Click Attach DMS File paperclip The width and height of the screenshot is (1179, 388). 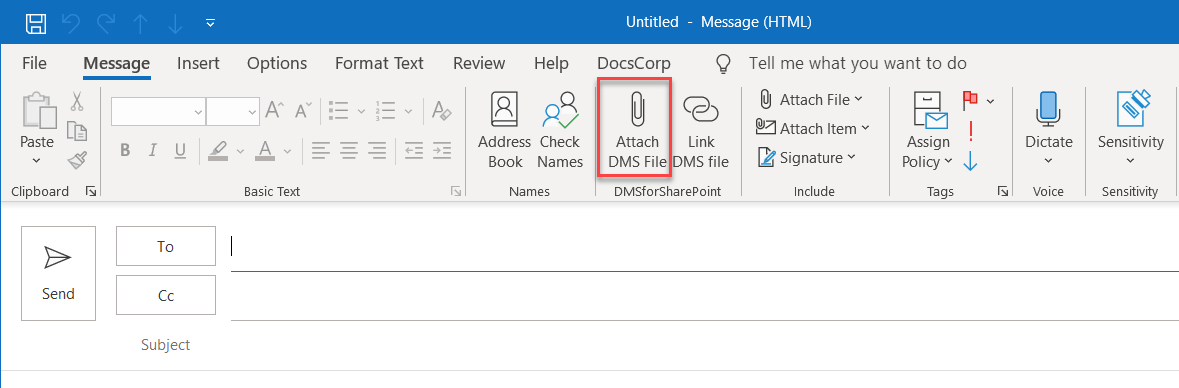(637, 131)
